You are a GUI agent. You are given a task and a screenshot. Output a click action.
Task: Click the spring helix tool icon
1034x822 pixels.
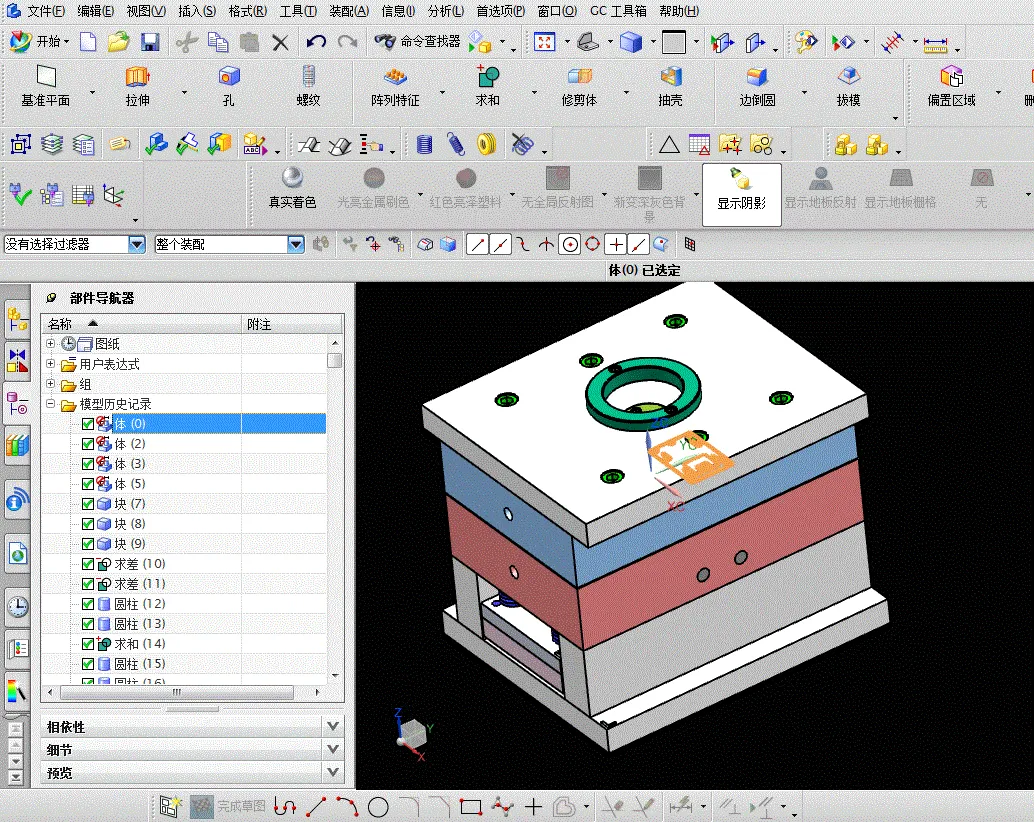(456, 144)
